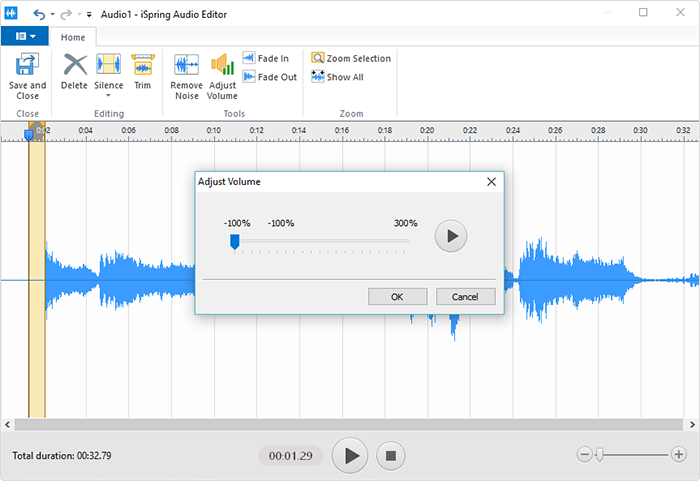700x481 pixels.
Task: Apply Fade Out effect
Action: click(270, 77)
